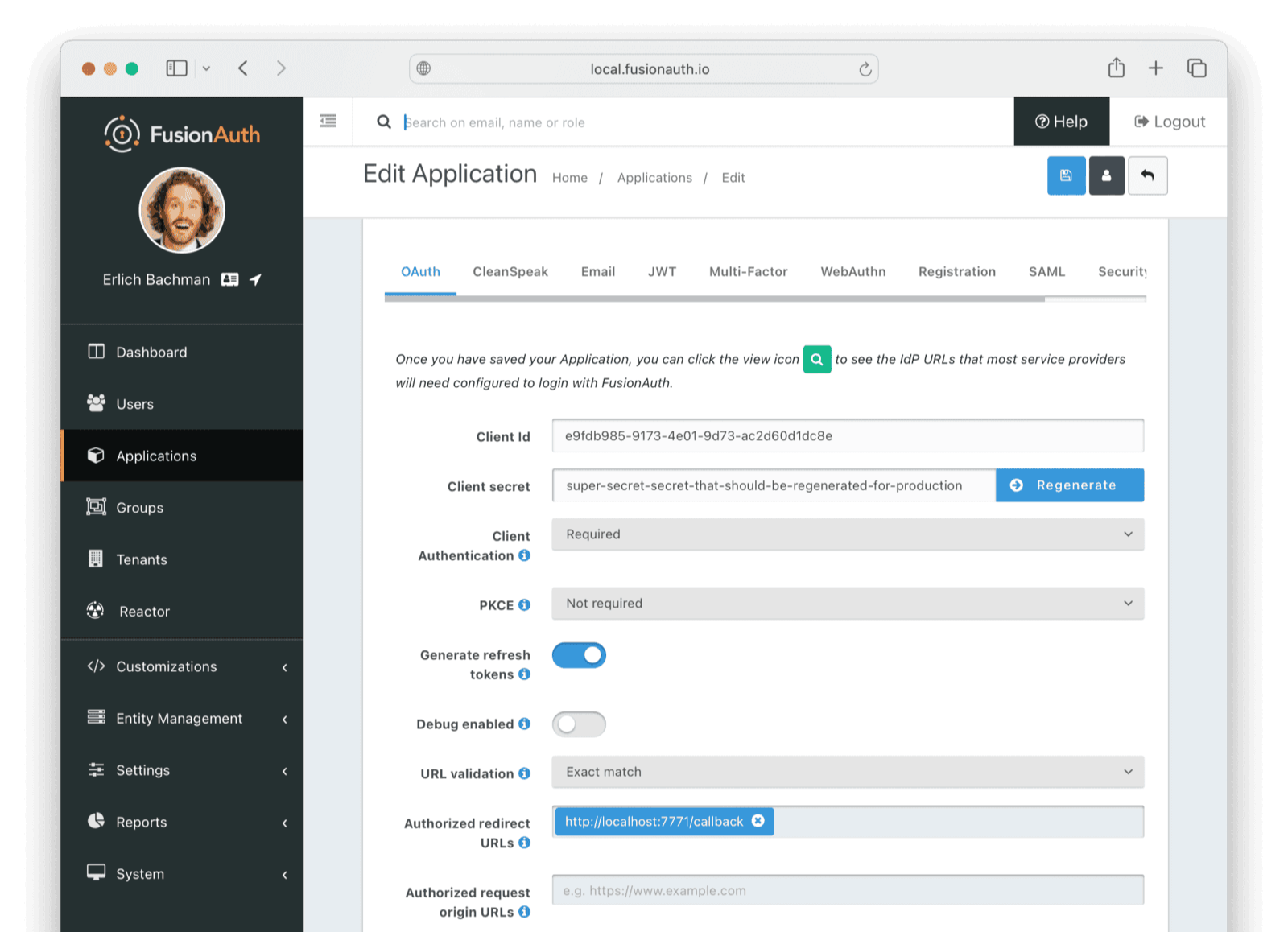Click the green view magnifier icon
Image resolution: width=1288 pixels, height=932 pixels.
[817, 359]
